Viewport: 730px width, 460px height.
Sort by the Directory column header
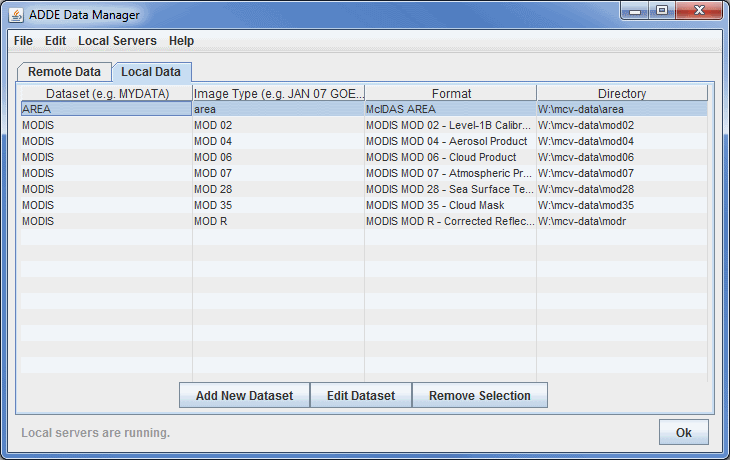click(622, 93)
